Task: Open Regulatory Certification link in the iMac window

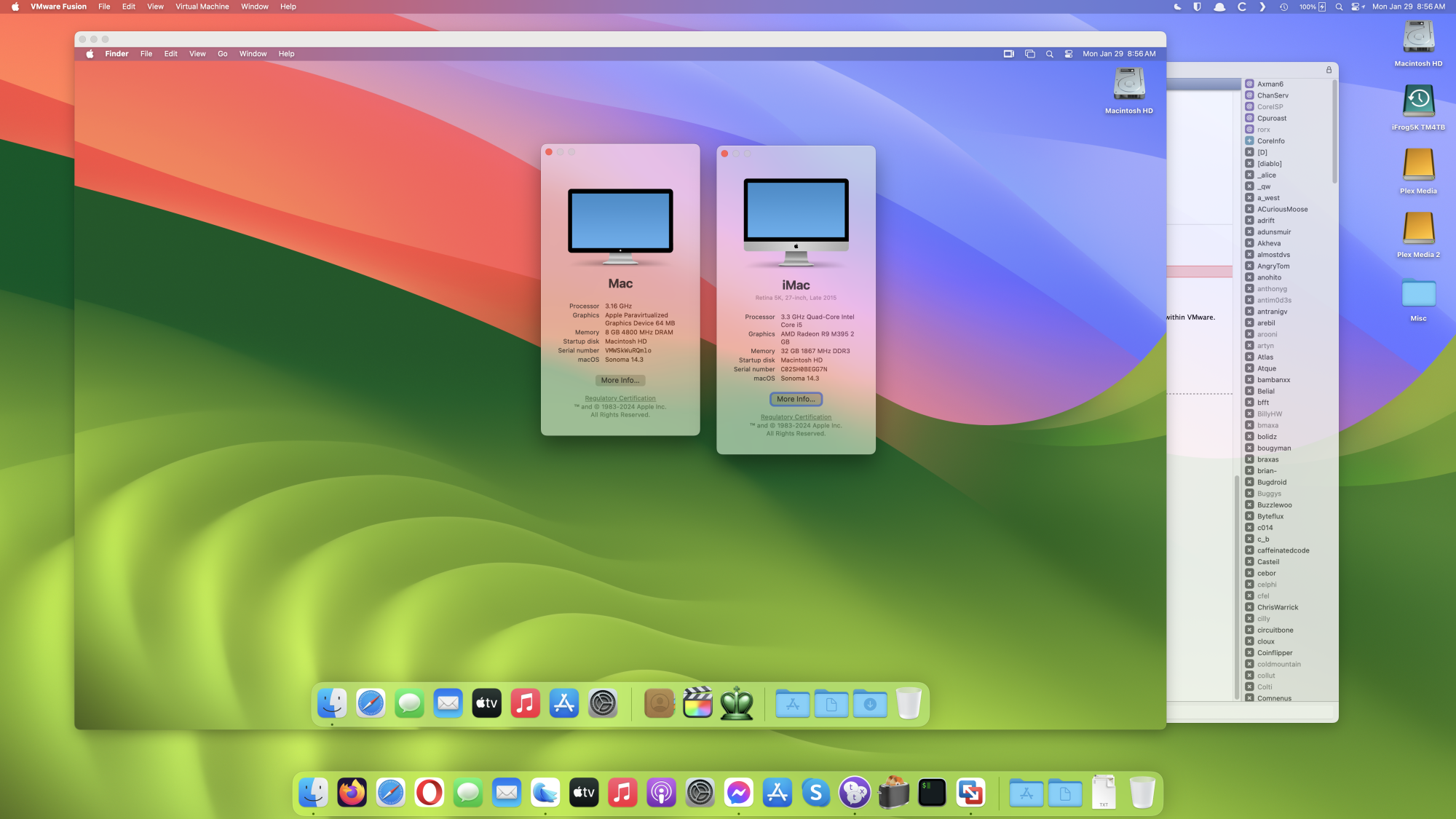Action: 796,417
